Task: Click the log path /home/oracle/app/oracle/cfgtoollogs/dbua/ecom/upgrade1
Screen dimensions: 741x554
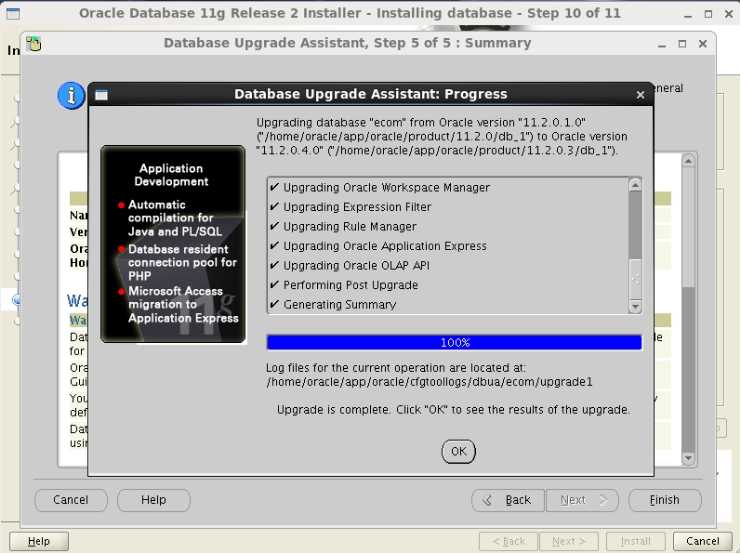Action: pos(429,382)
